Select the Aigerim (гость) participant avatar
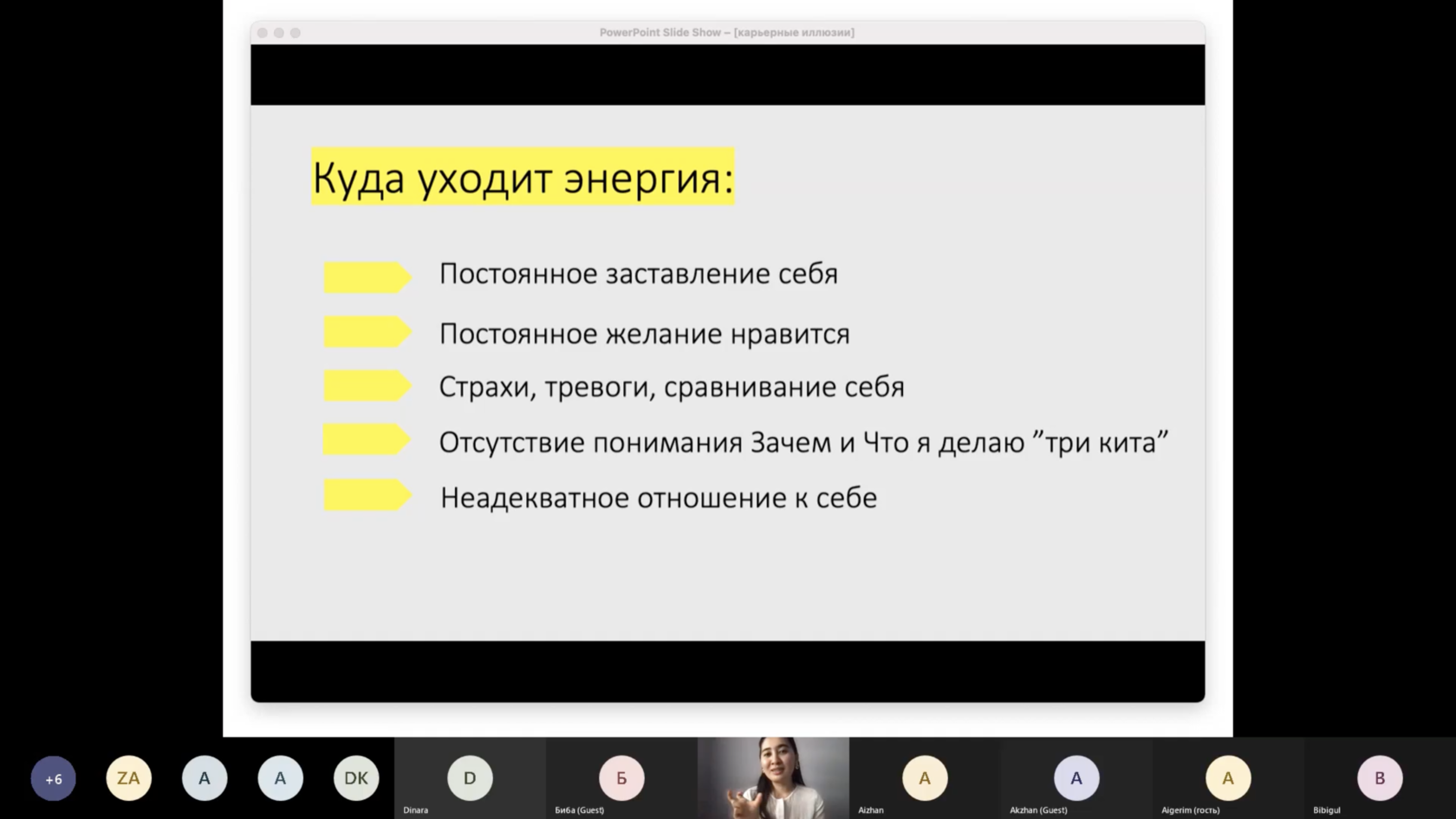 point(1228,778)
